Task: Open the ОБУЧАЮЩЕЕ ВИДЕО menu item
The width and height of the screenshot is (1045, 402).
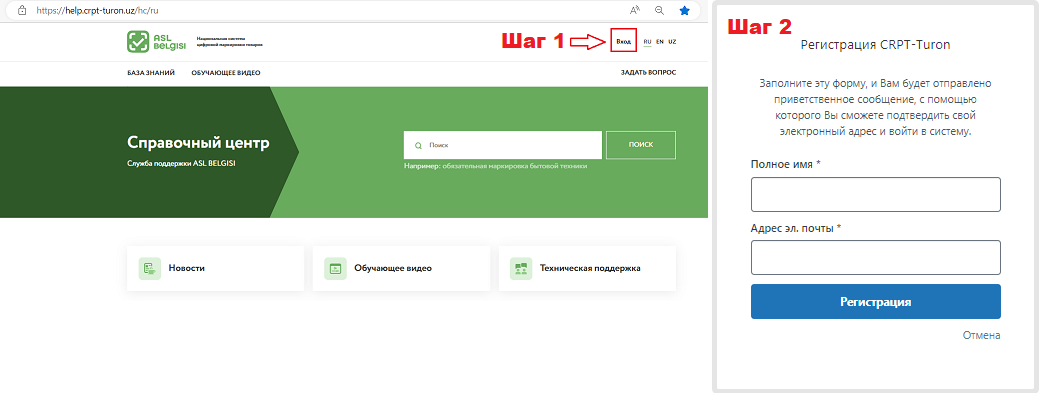Action: (x=226, y=73)
